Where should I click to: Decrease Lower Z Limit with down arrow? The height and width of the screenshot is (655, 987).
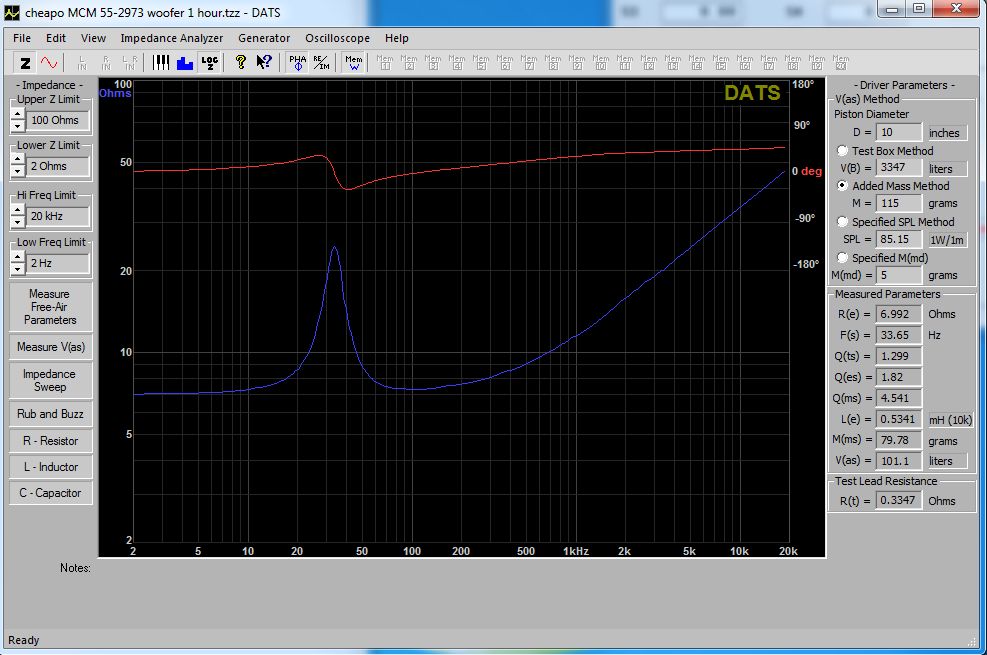click(x=18, y=172)
